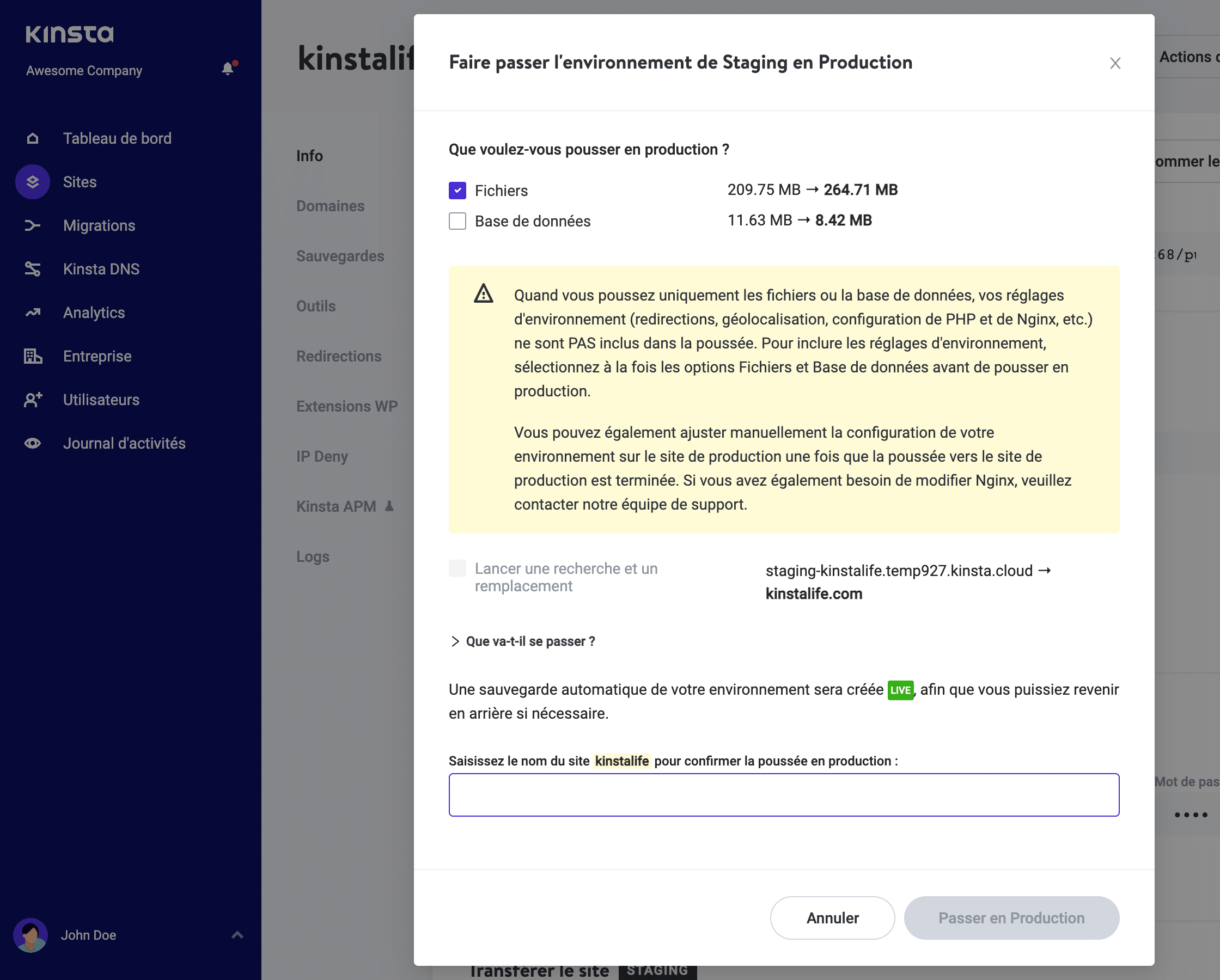The height and width of the screenshot is (980, 1220).
Task: Focus the site name confirmation field
Action: tap(784, 794)
